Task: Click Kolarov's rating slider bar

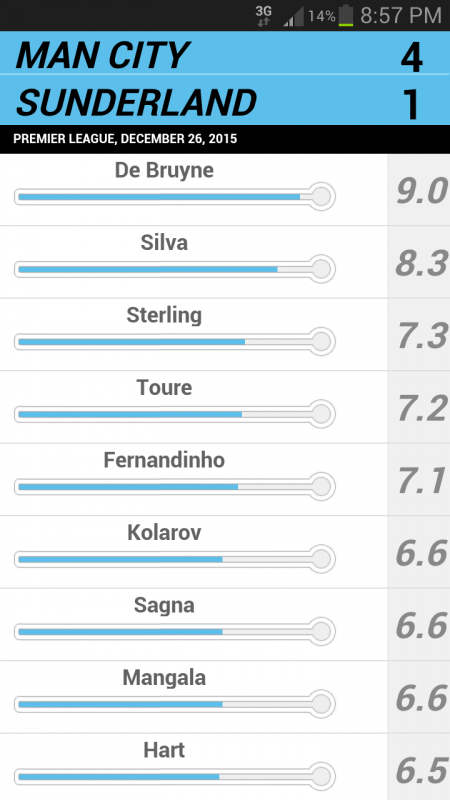Action: coord(174,559)
